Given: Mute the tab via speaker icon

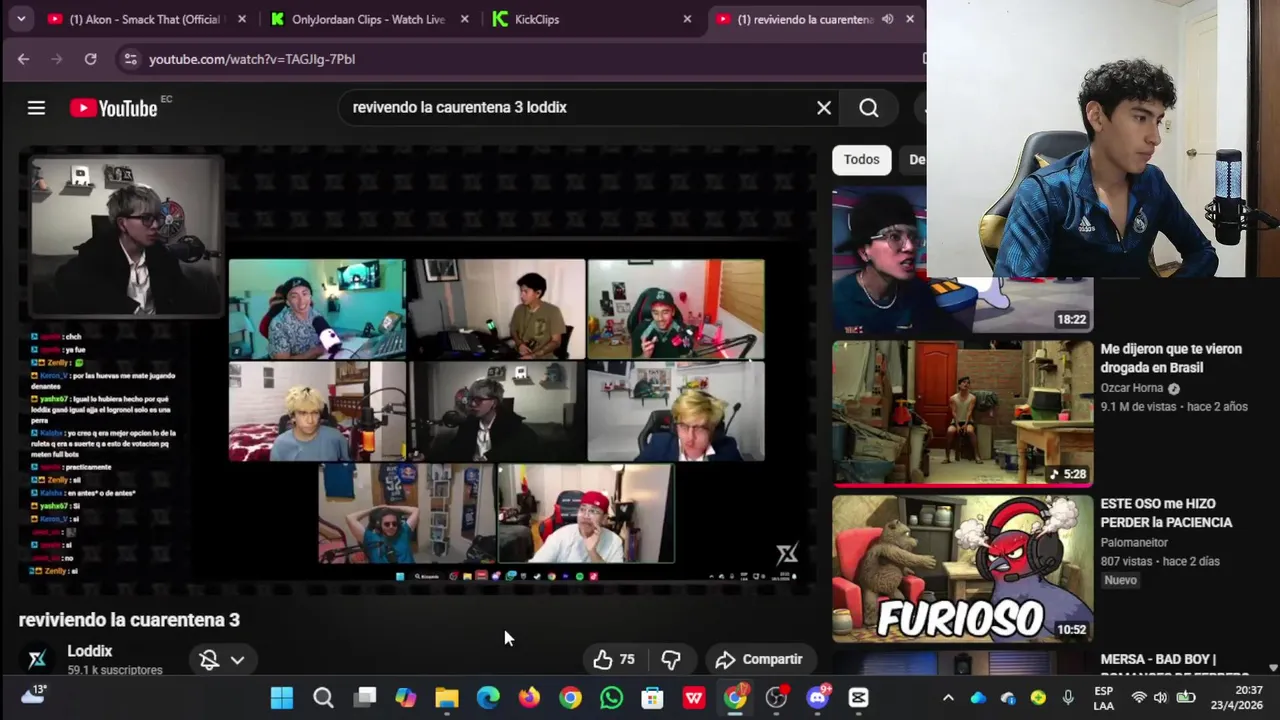Looking at the screenshot, I should (887, 19).
